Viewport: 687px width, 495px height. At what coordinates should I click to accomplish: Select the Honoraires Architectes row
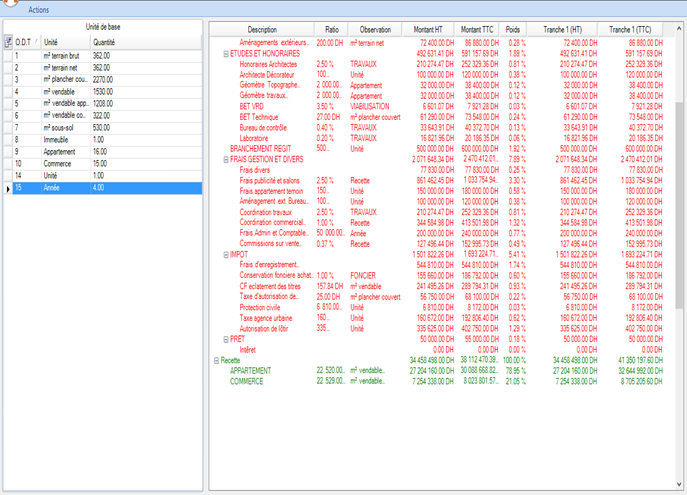coord(275,63)
